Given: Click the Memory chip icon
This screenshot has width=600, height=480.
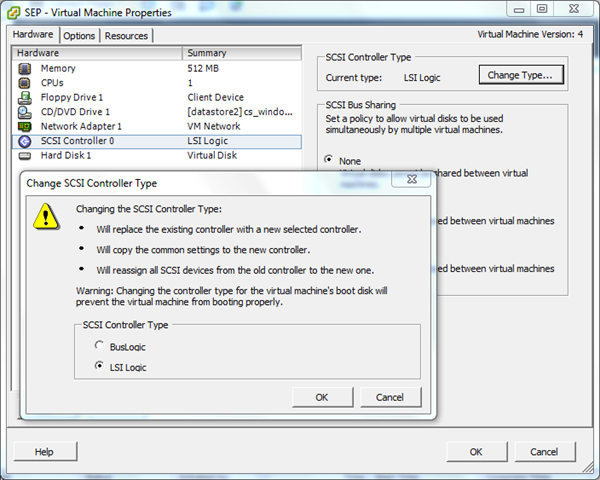Looking at the screenshot, I should point(26,68).
